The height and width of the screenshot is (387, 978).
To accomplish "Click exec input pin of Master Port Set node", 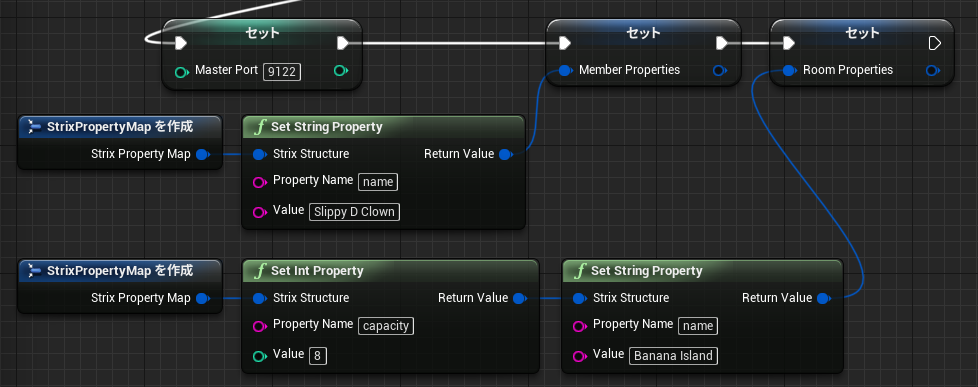I will click(181, 43).
